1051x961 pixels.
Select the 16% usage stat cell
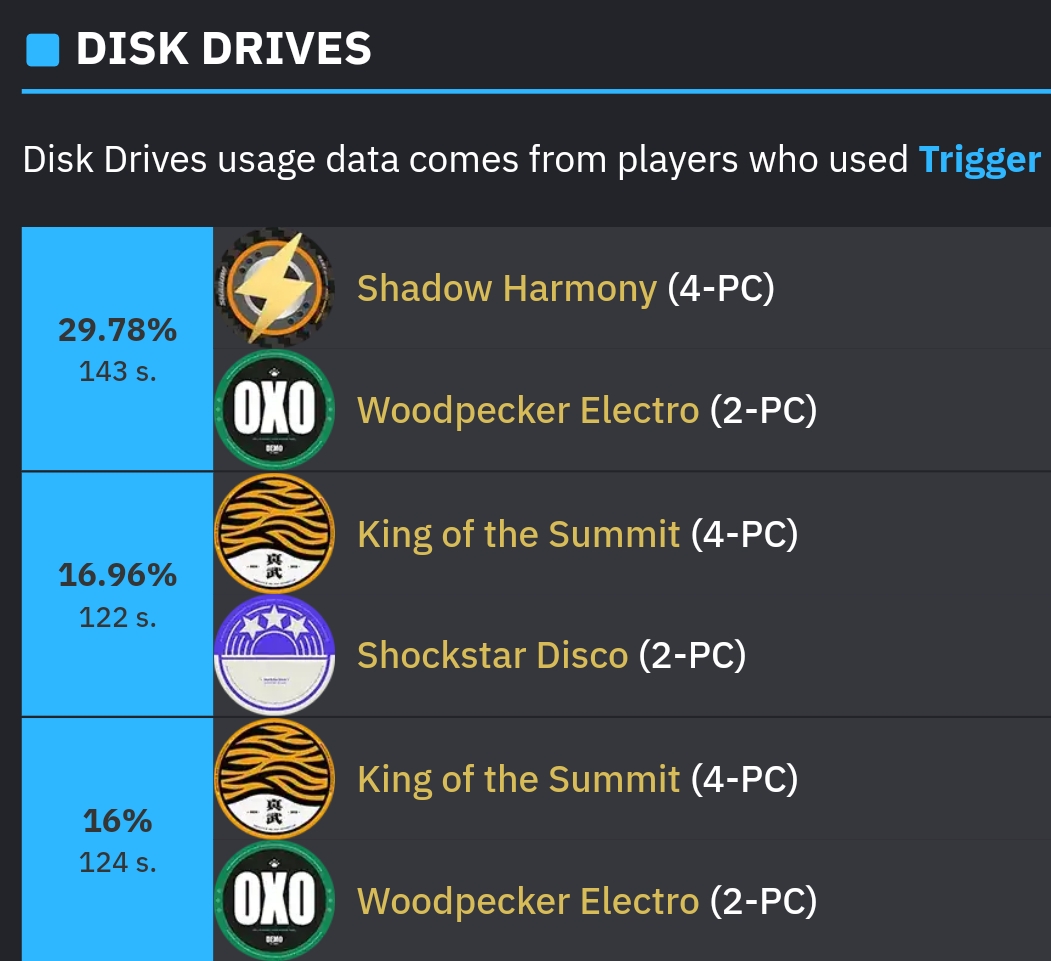pos(117,839)
